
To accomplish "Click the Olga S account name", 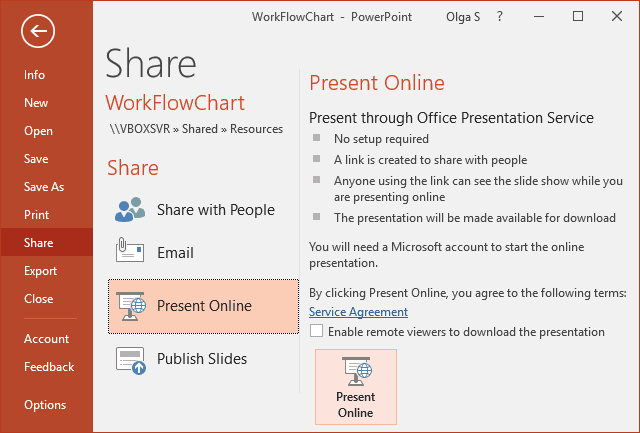I will tap(463, 17).
